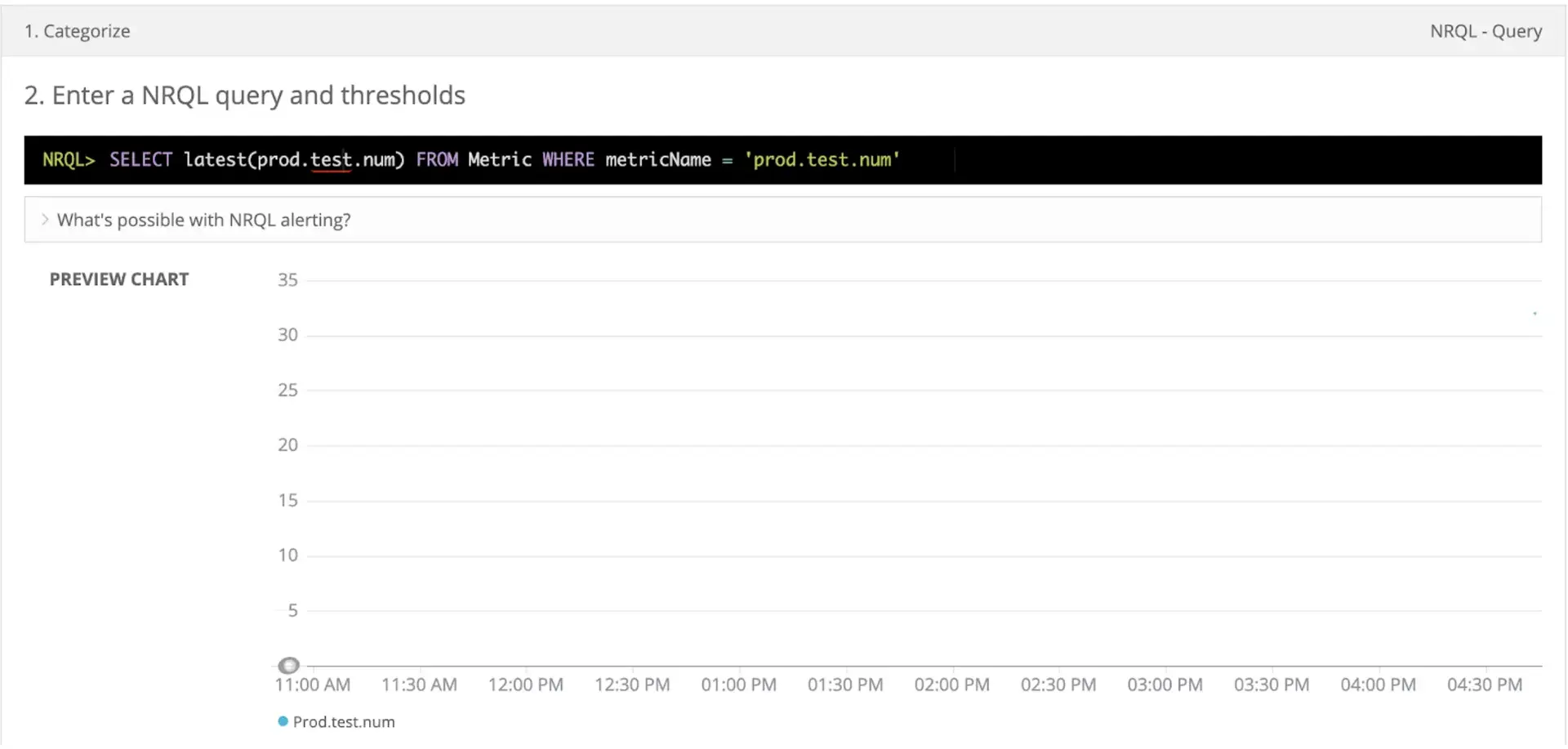Click the 04:30 PM time axis label
The image size is (1568, 749).
1484,684
